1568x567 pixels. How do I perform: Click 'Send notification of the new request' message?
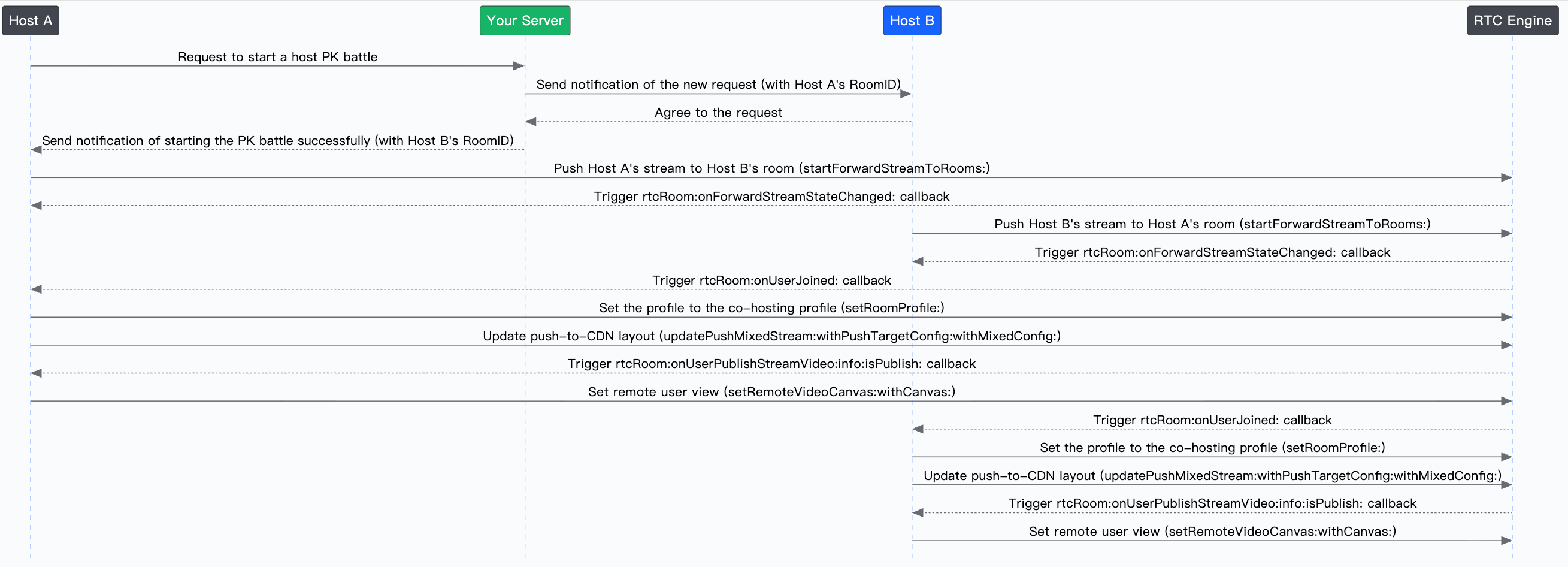coord(718,85)
